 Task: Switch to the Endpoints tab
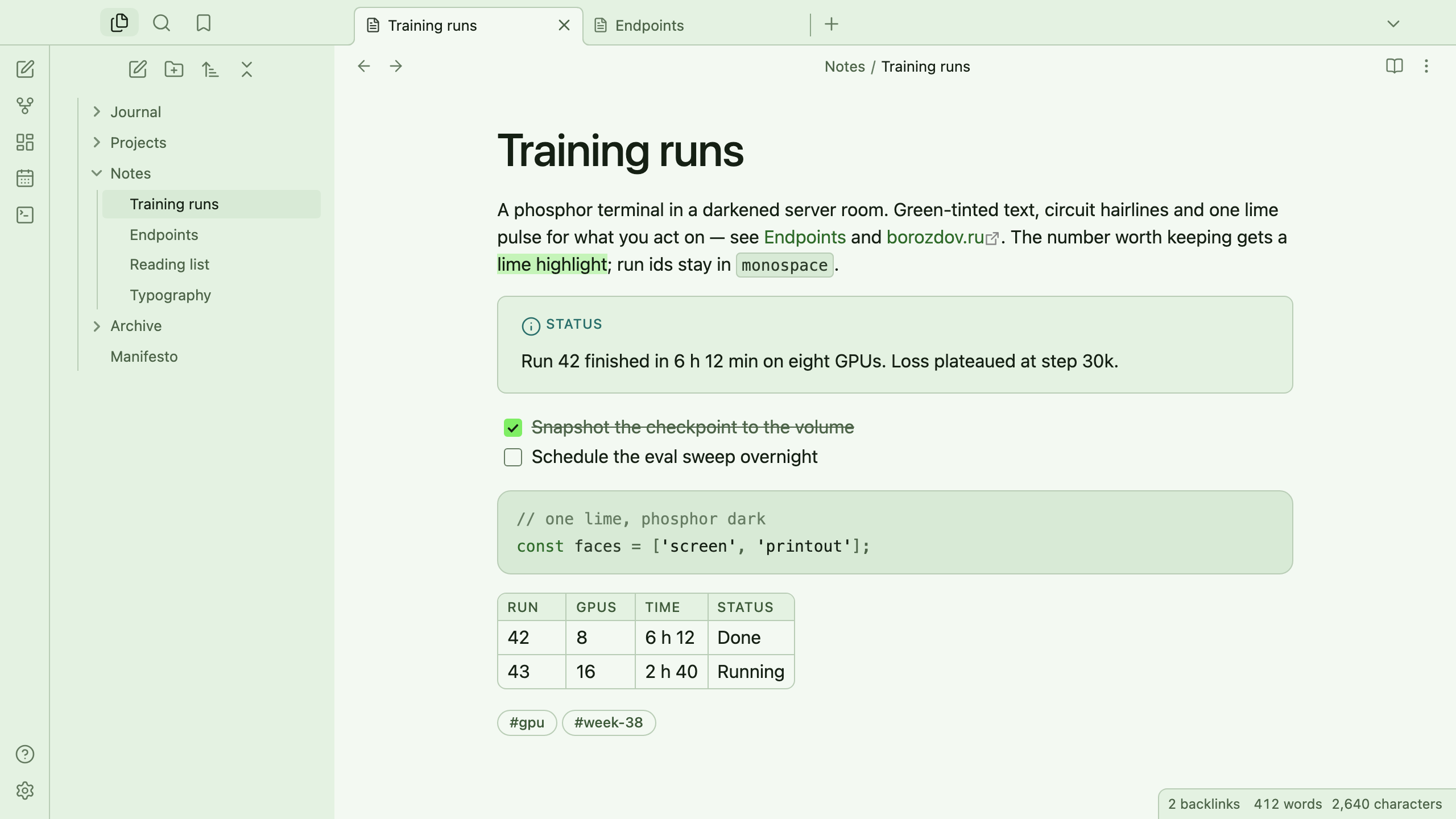click(x=697, y=26)
